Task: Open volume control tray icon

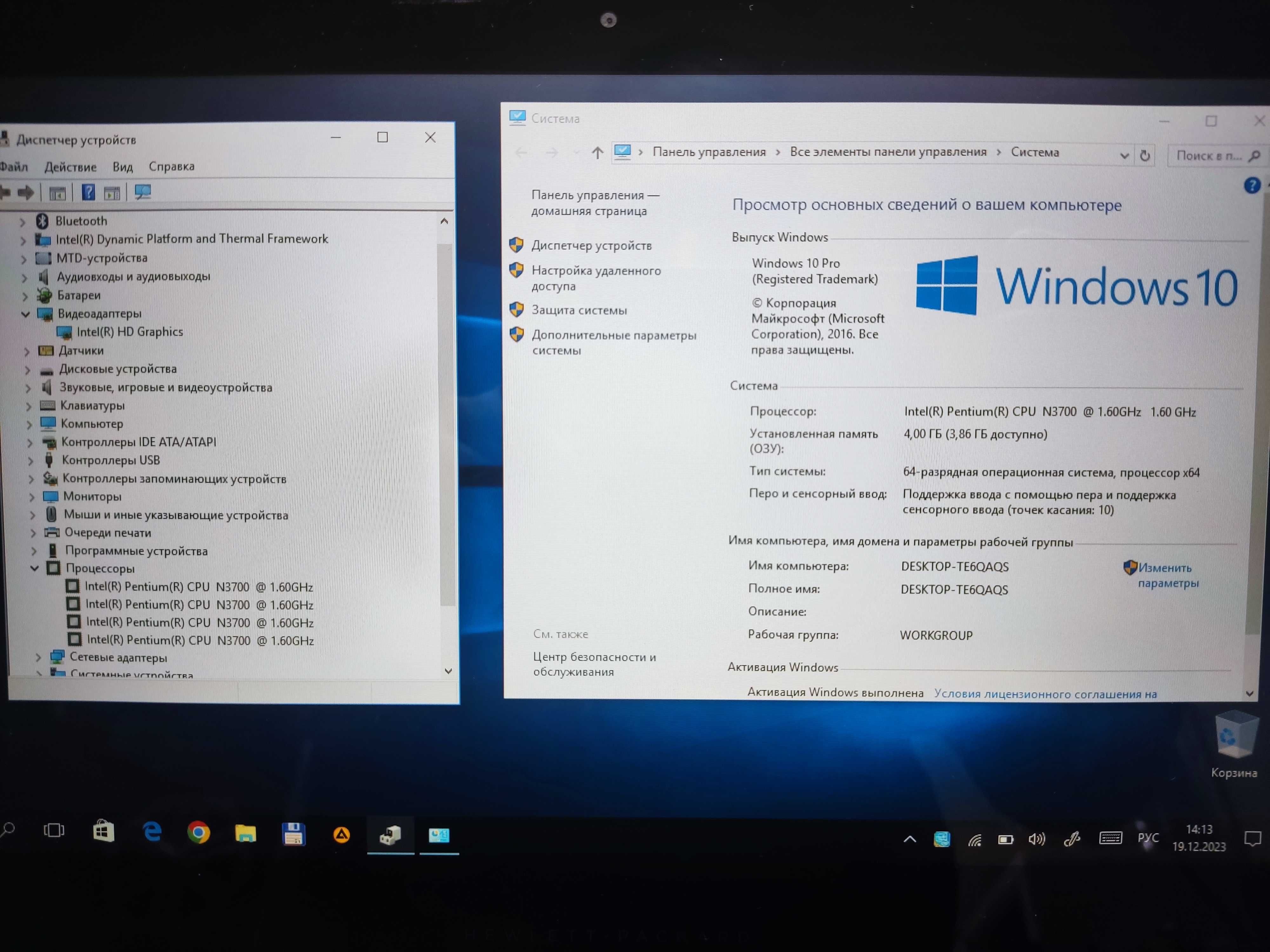Action: click(1037, 840)
